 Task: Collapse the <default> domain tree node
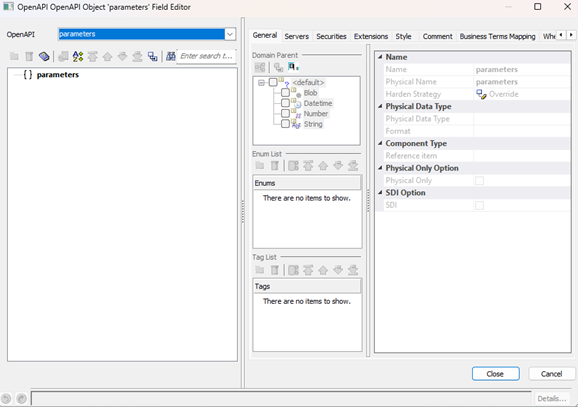261,83
